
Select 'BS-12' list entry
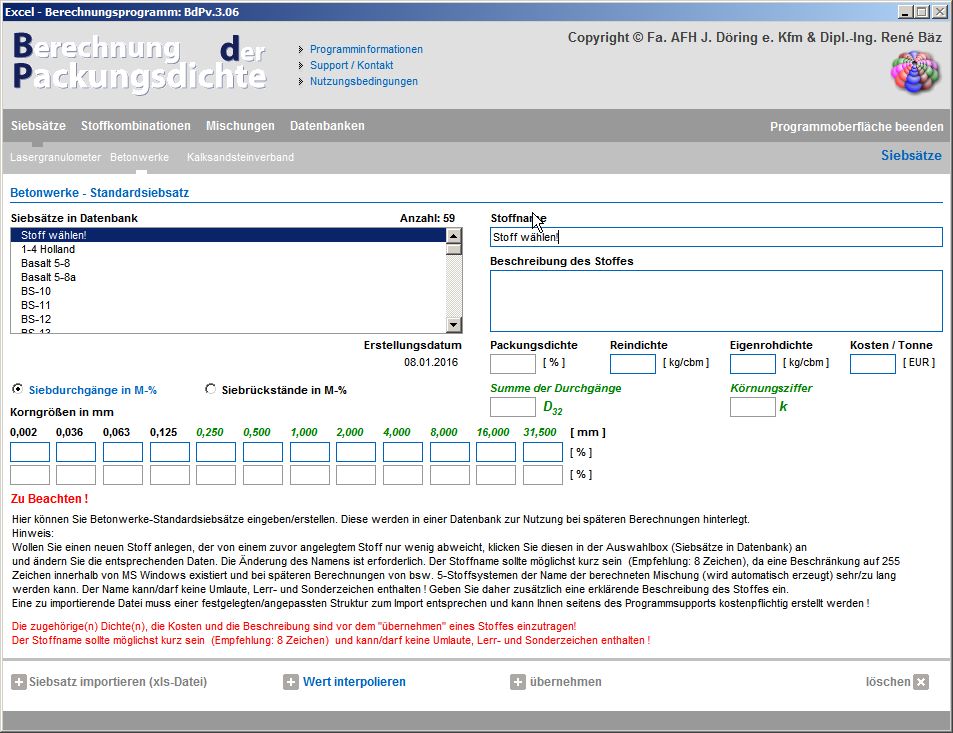(x=229, y=319)
